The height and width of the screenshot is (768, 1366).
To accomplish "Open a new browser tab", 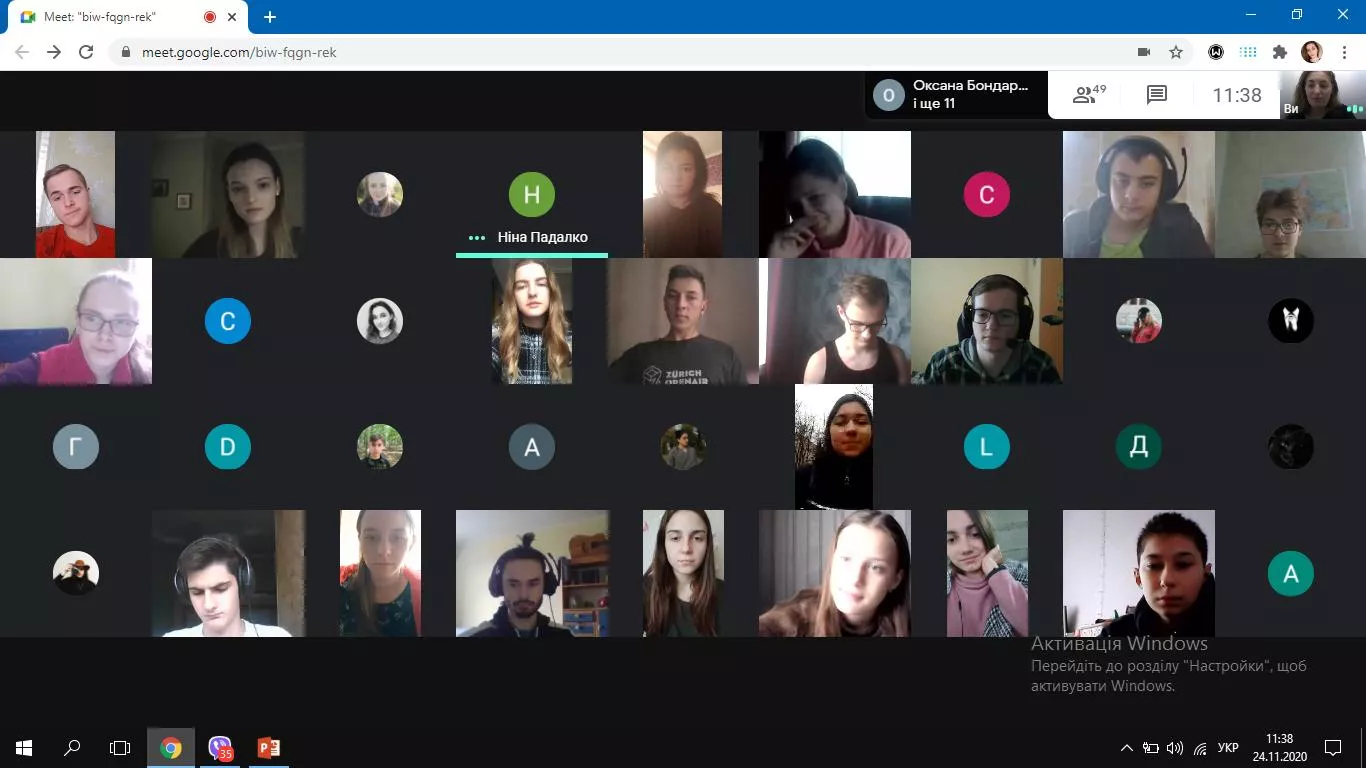I will coord(269,17).
